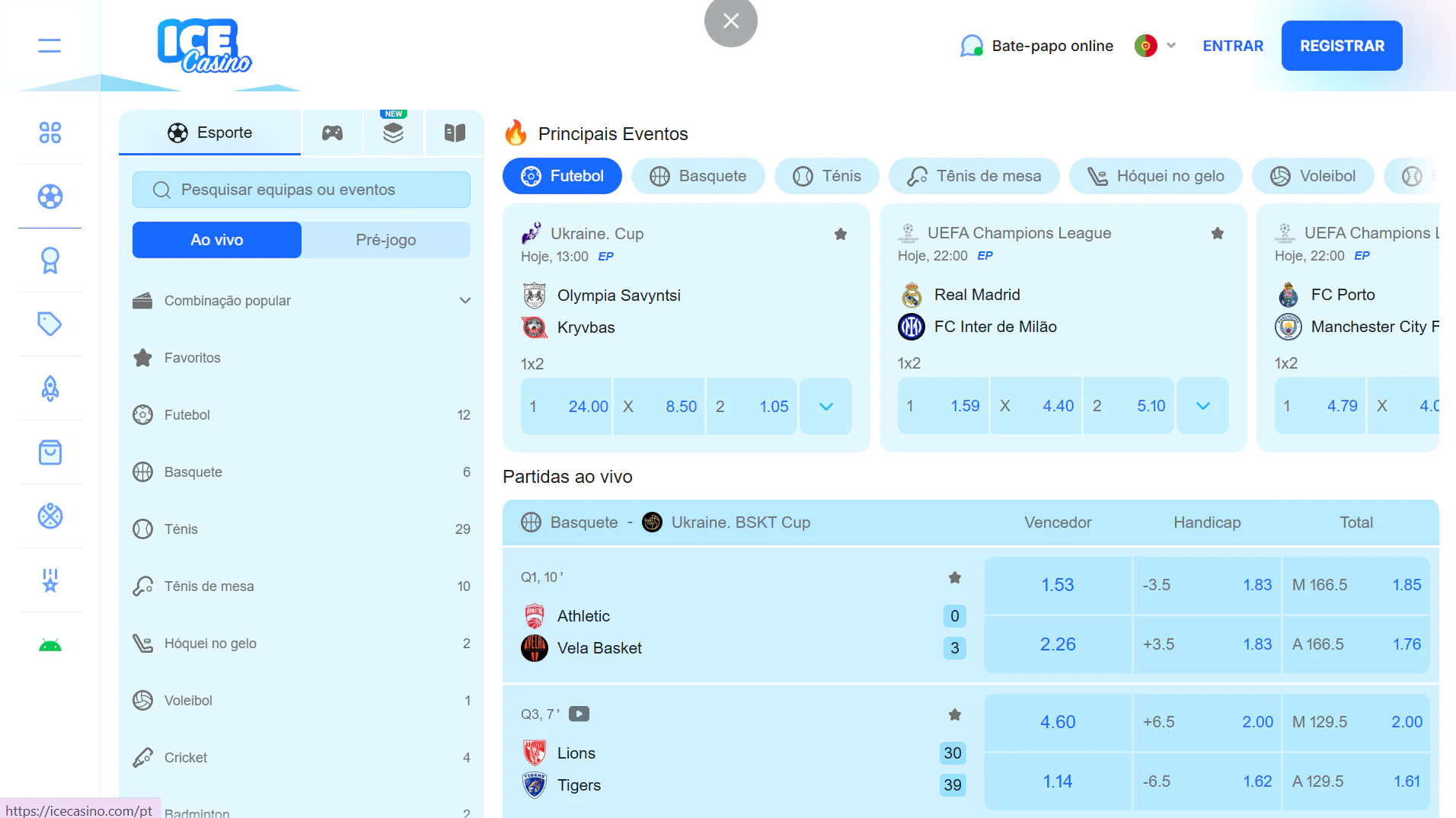Expand the Combinação popular section
This screenshot has height=818, width=1456.
coord(302,301)
